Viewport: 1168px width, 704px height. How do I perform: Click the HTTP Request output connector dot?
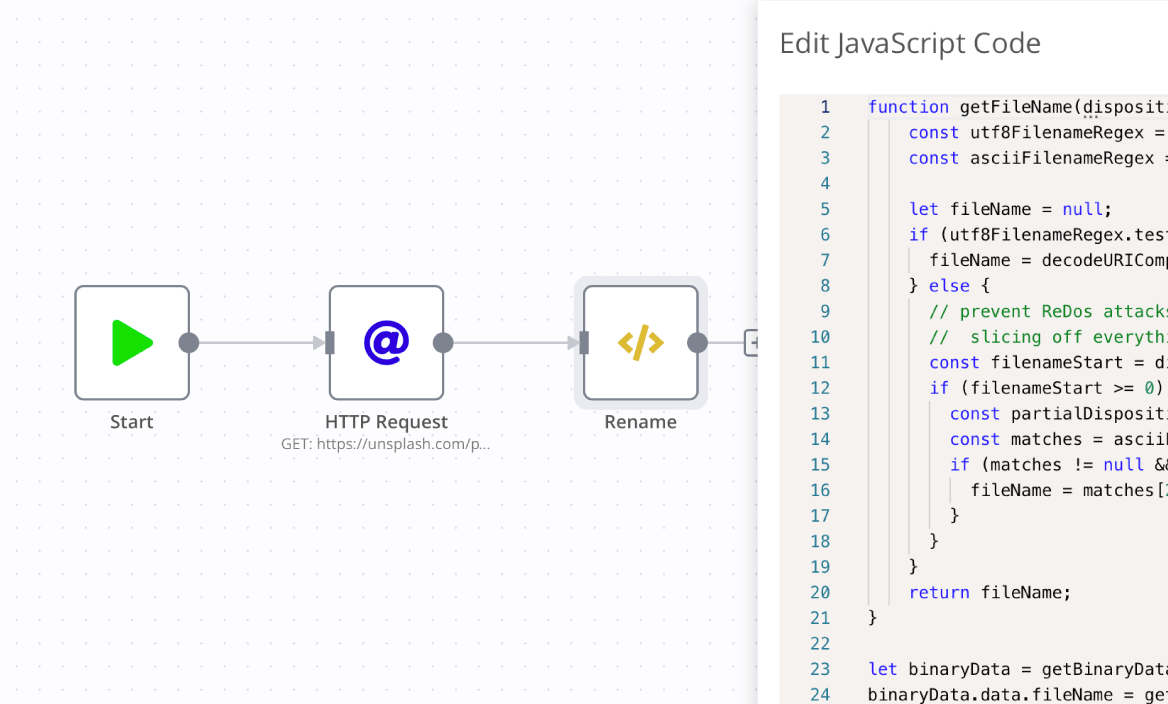point(443,343)
